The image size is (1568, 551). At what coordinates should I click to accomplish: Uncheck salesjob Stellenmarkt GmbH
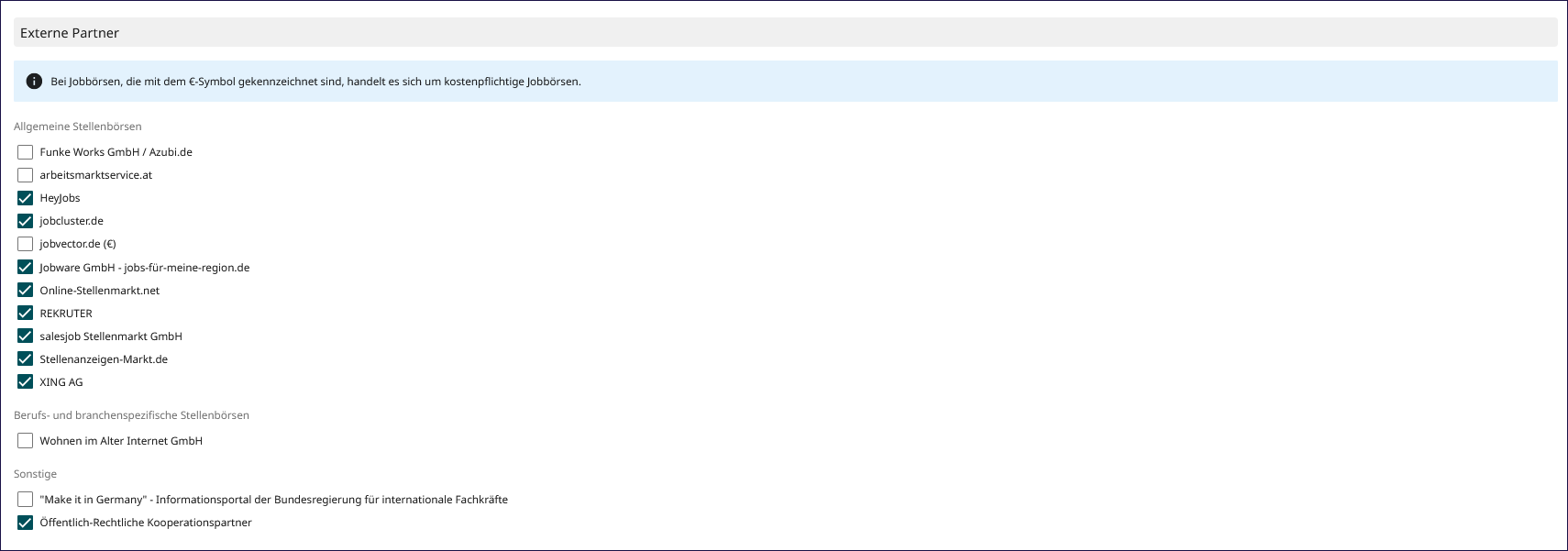26,336
